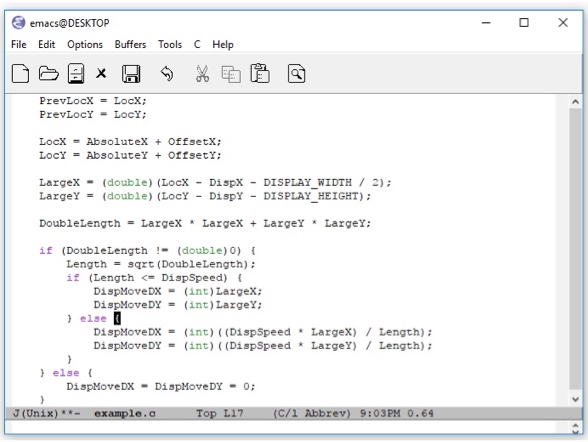Search the buffer with the magnifier icon
588x442 pixels.
click(296, 73)
